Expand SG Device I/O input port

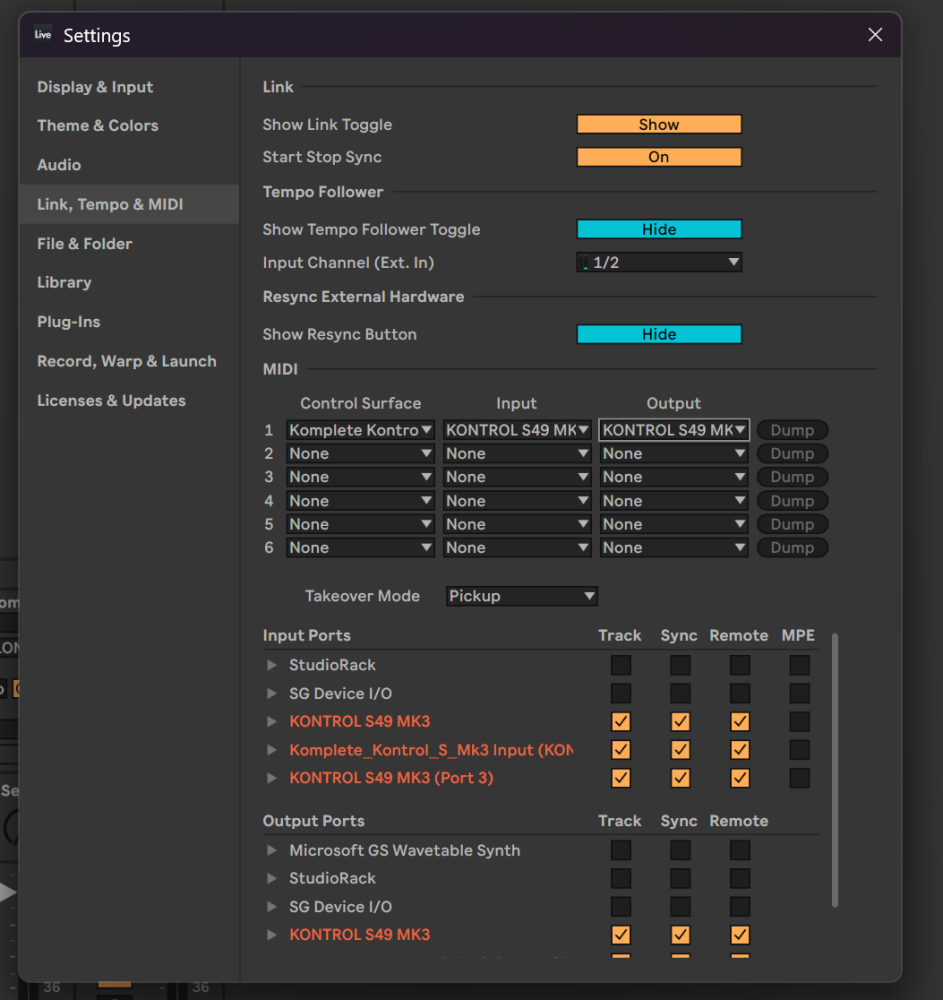click(x=271, y=693)
